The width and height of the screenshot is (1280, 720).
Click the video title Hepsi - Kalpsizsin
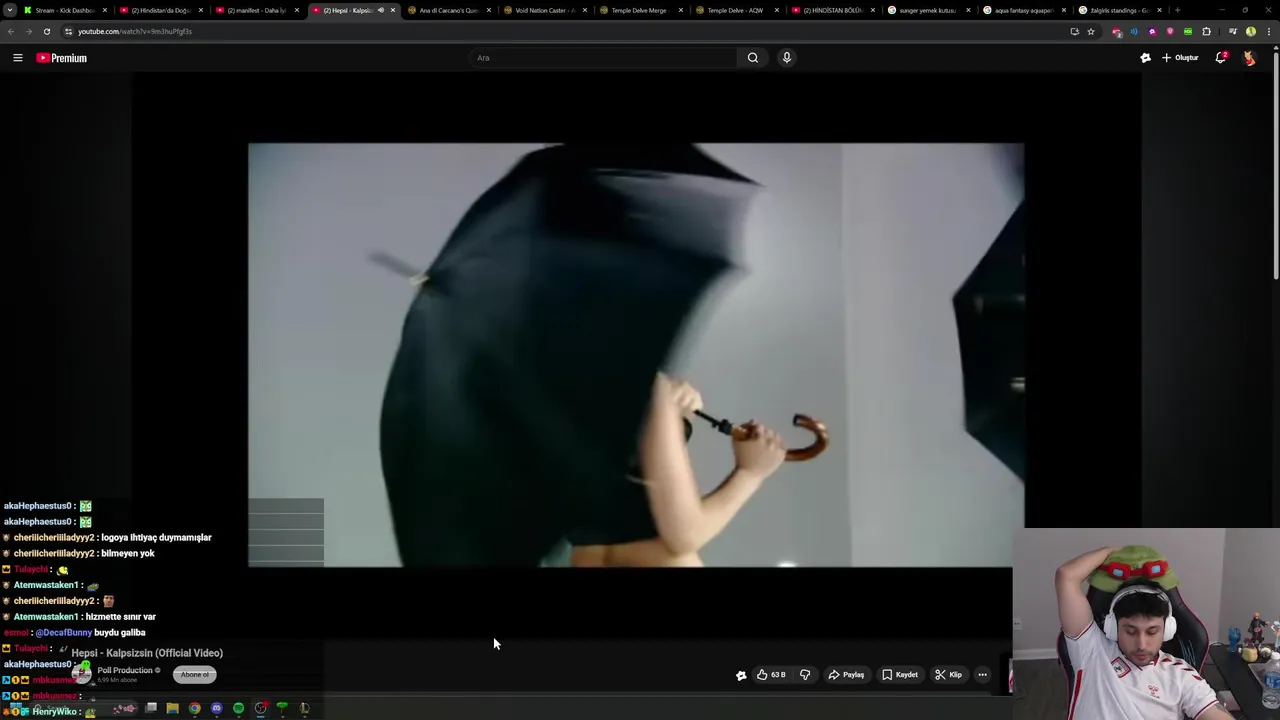[147, 653]
